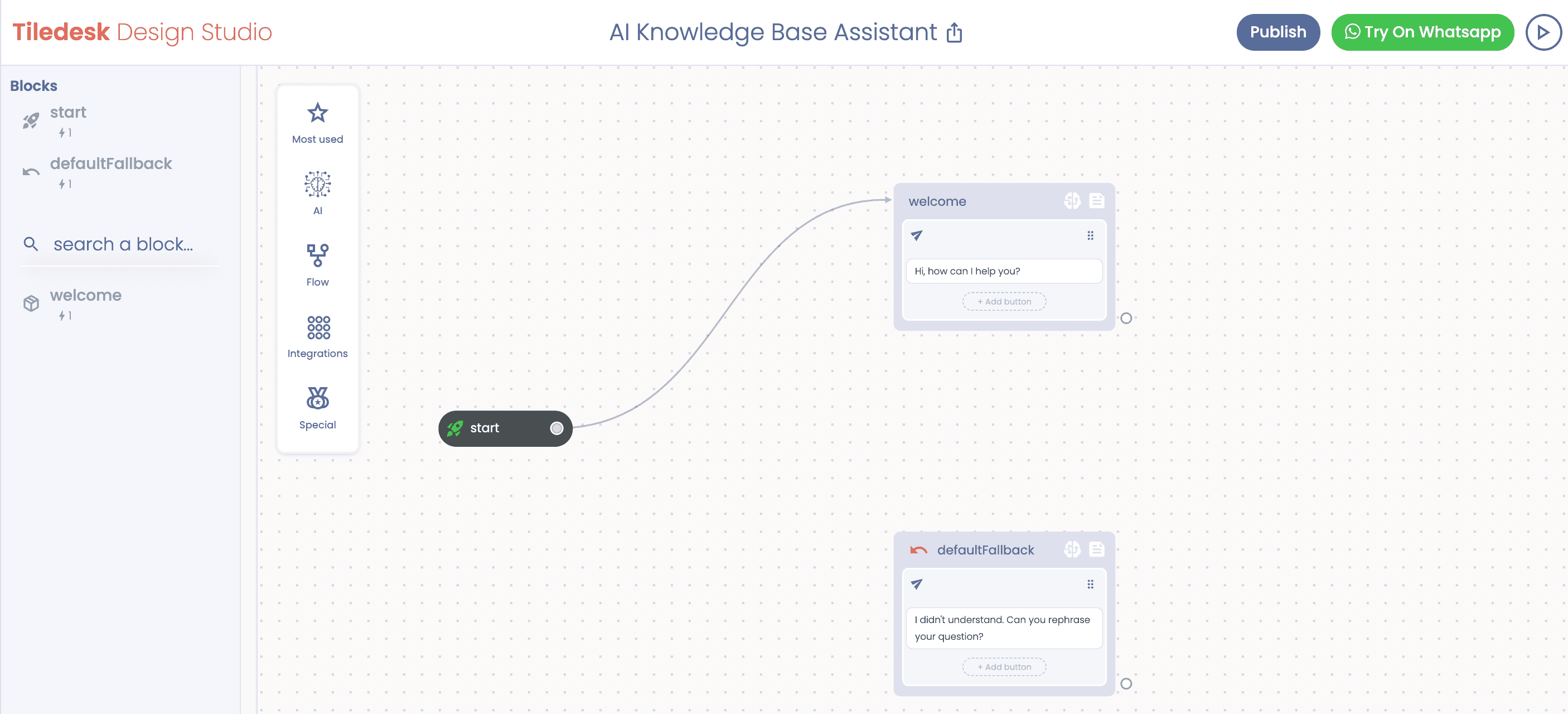Viewport: 1568px width, 714px height.
Task: Open the Most used blocks category
Action: pos(318,124)
